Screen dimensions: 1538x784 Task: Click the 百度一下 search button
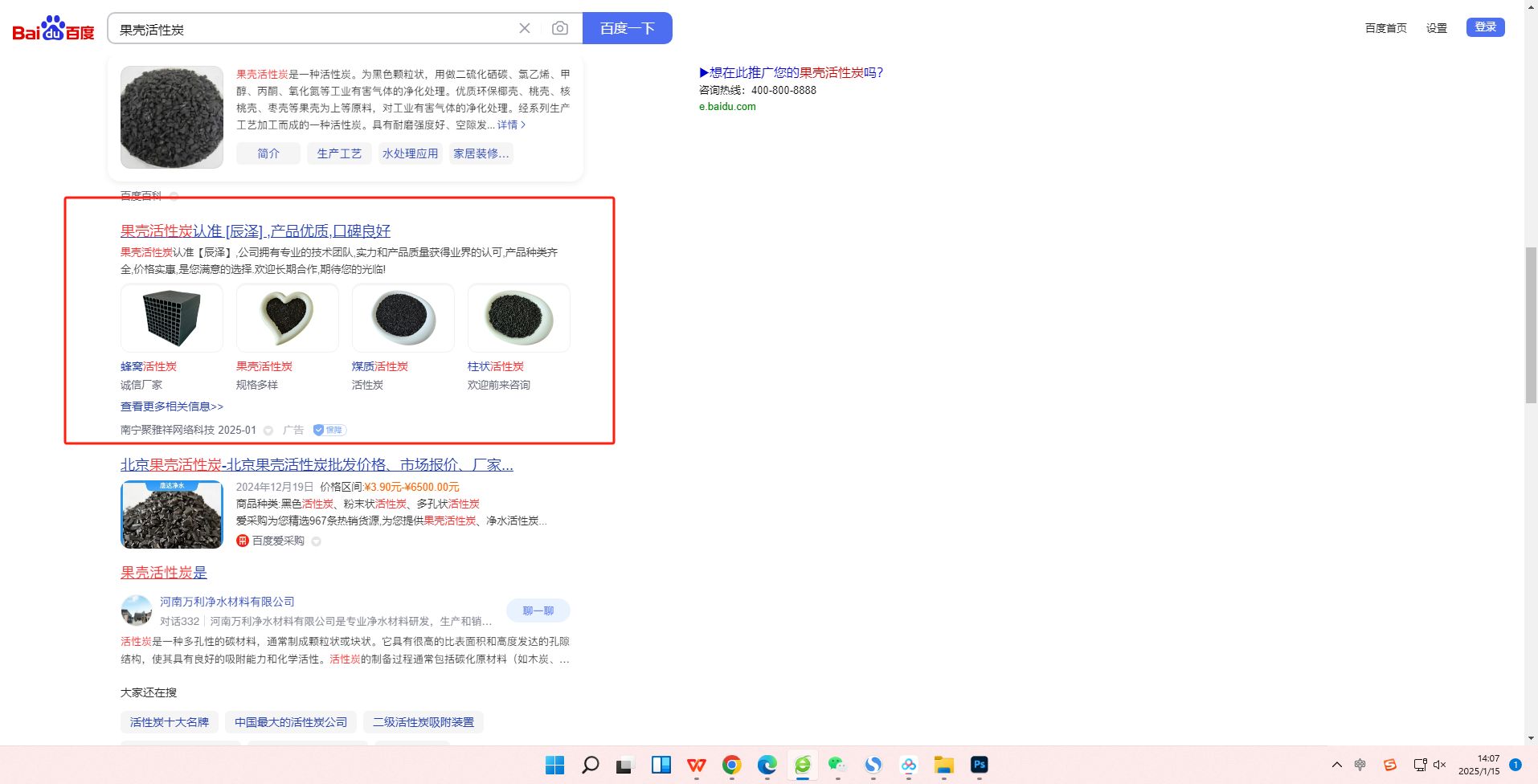(x=628, y=28)
